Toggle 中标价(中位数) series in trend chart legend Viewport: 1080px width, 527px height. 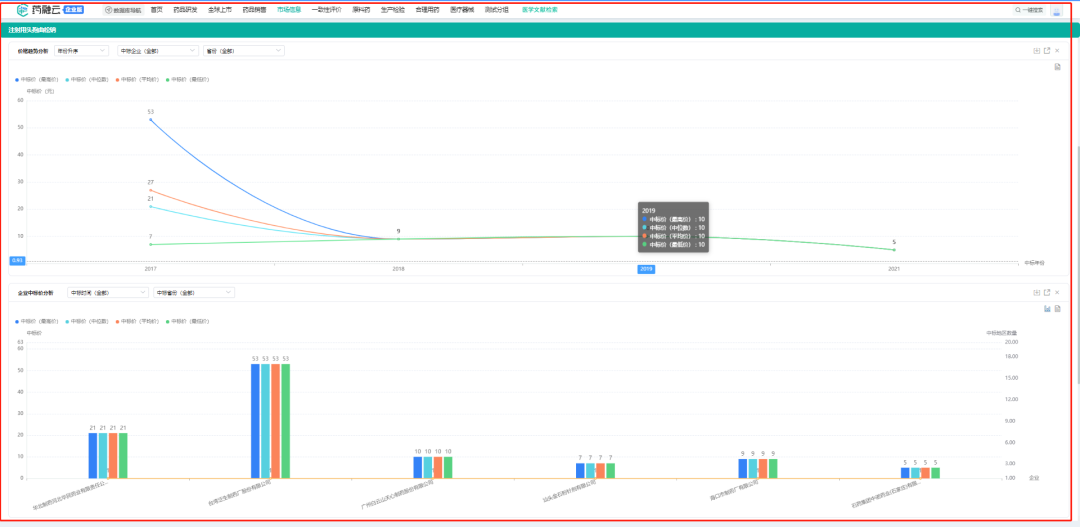tap(87, 79)
